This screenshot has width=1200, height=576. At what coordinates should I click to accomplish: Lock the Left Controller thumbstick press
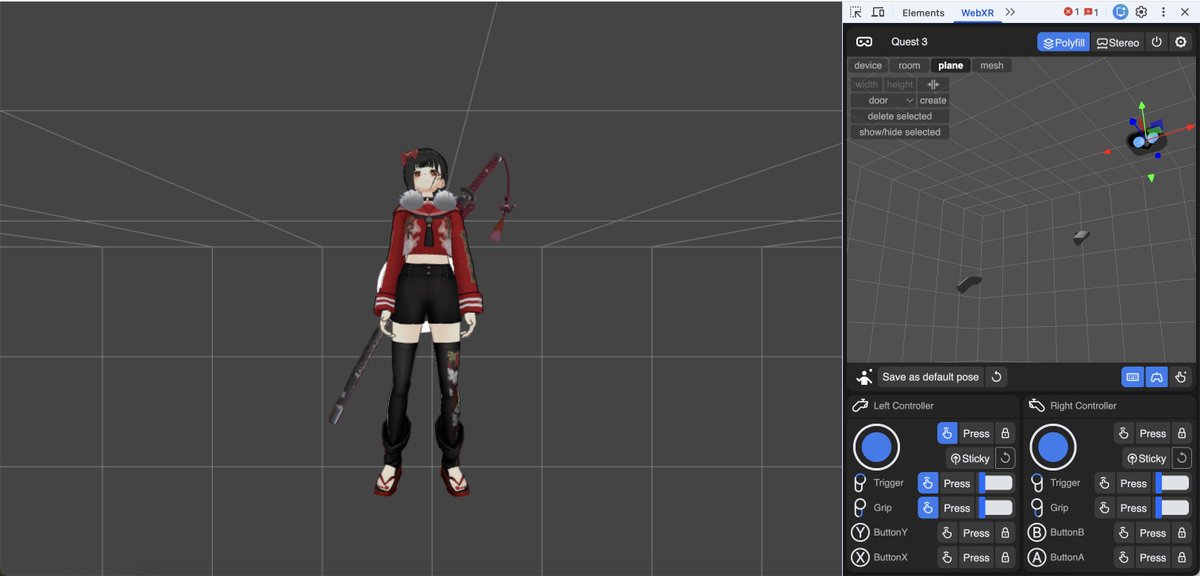click(x=1006, y=433)
